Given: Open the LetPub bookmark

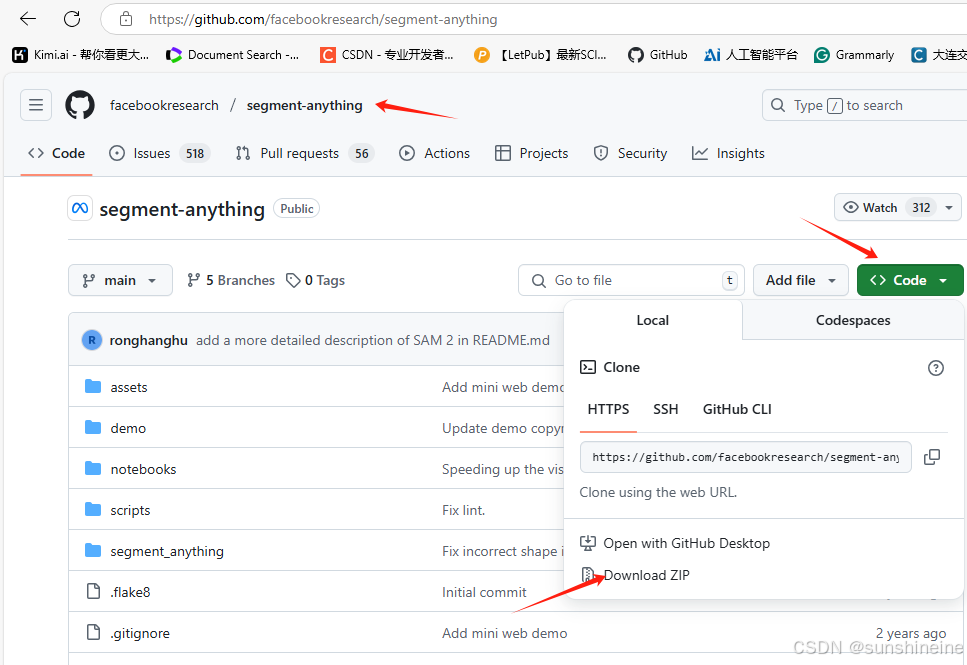Looking at the screenshot, I should click(540, 55).
